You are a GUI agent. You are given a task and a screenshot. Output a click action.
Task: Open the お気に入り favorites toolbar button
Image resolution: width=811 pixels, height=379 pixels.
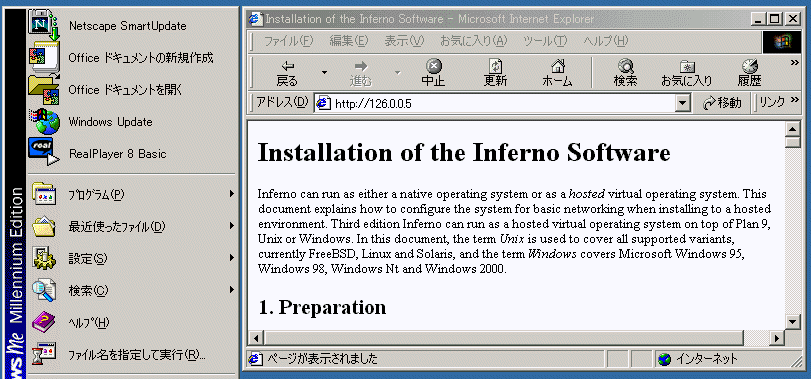[x=687, y=73]
